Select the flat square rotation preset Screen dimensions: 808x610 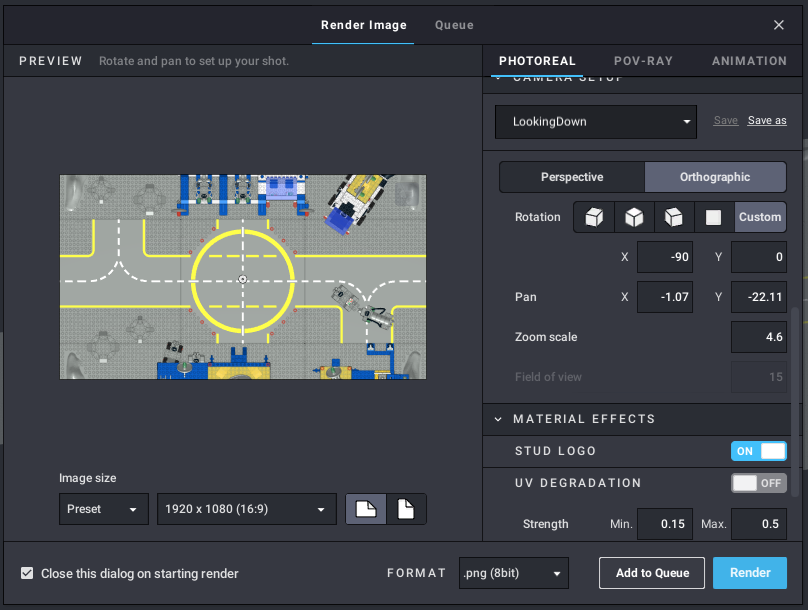714,217
